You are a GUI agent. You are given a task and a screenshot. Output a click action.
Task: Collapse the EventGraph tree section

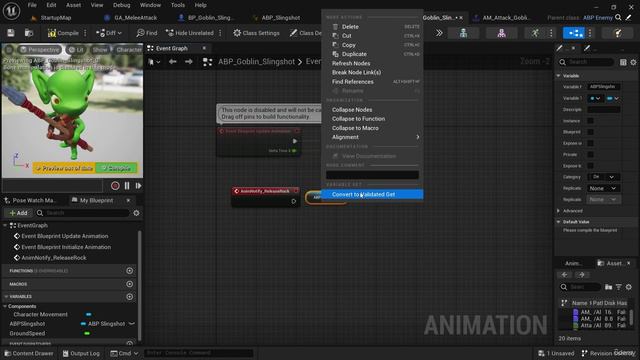pyautogui.click(x=5, y=225)
